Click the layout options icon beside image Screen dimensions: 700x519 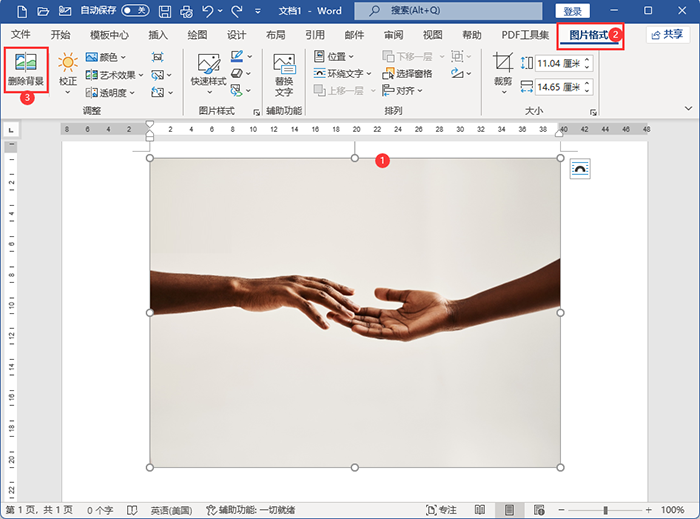tap(580, 169)
